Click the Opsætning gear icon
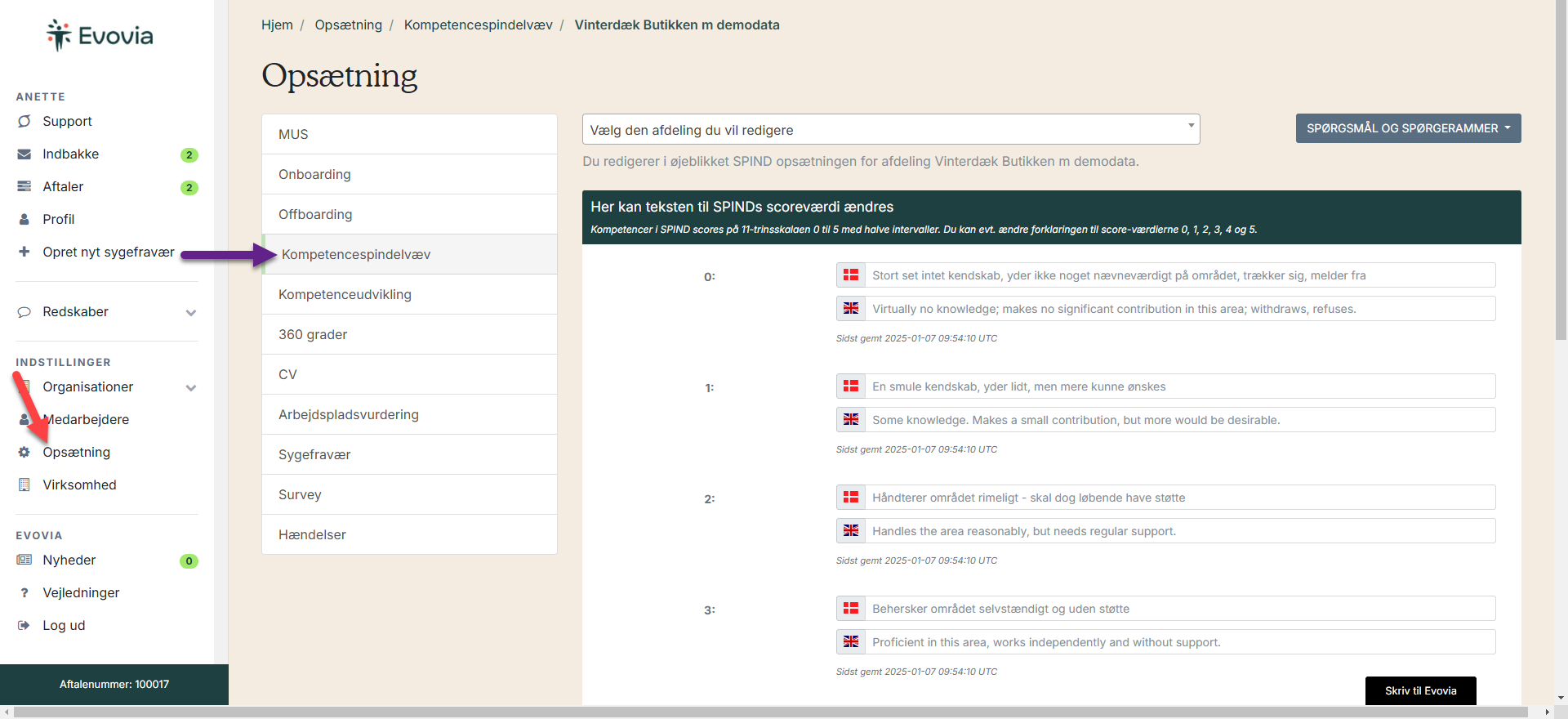1568x719 pixels. pyautogui.click(x=24, y=452)
